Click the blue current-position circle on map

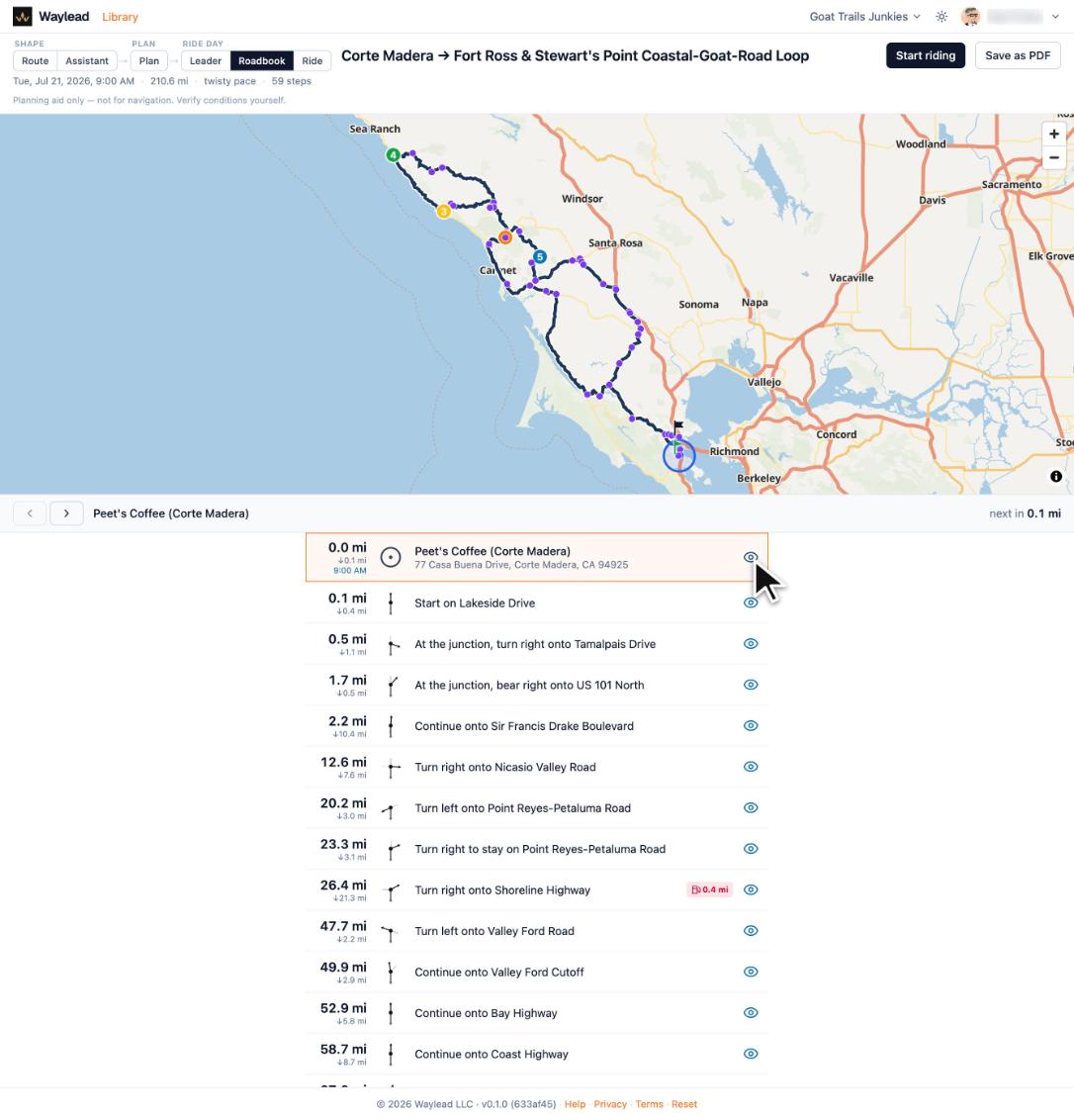pos(679,455)
